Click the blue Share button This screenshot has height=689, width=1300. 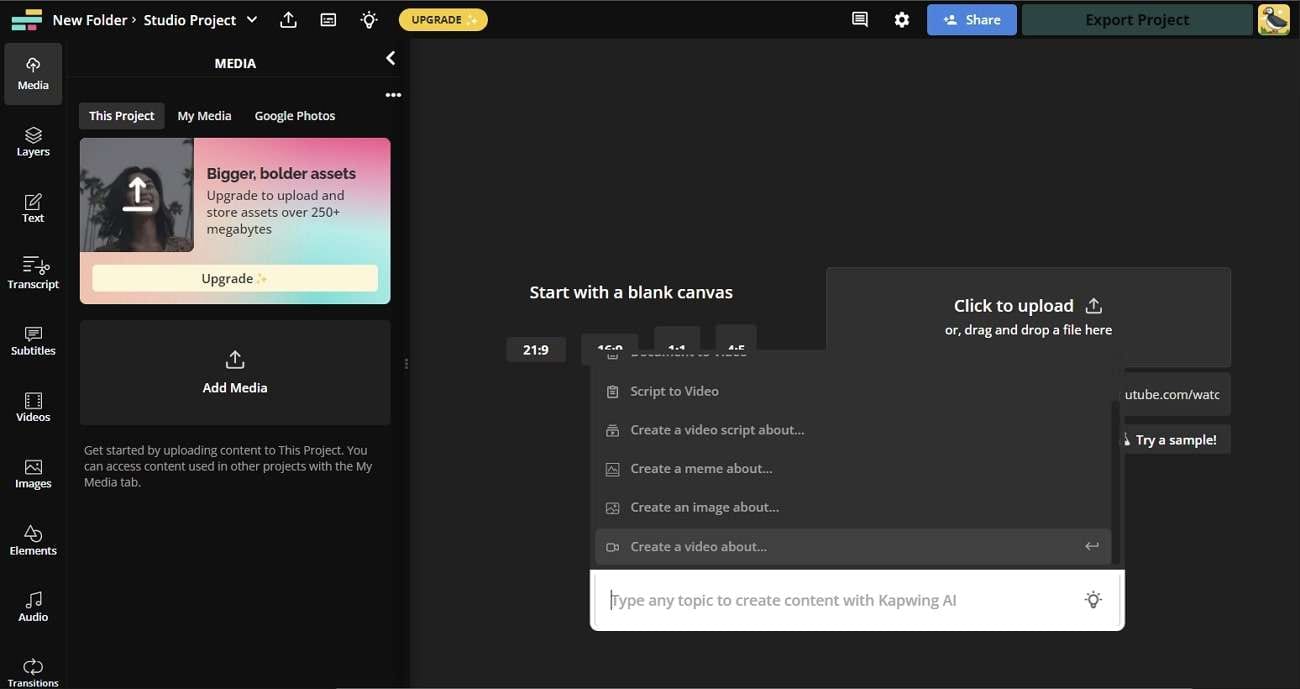coord(971,19)
